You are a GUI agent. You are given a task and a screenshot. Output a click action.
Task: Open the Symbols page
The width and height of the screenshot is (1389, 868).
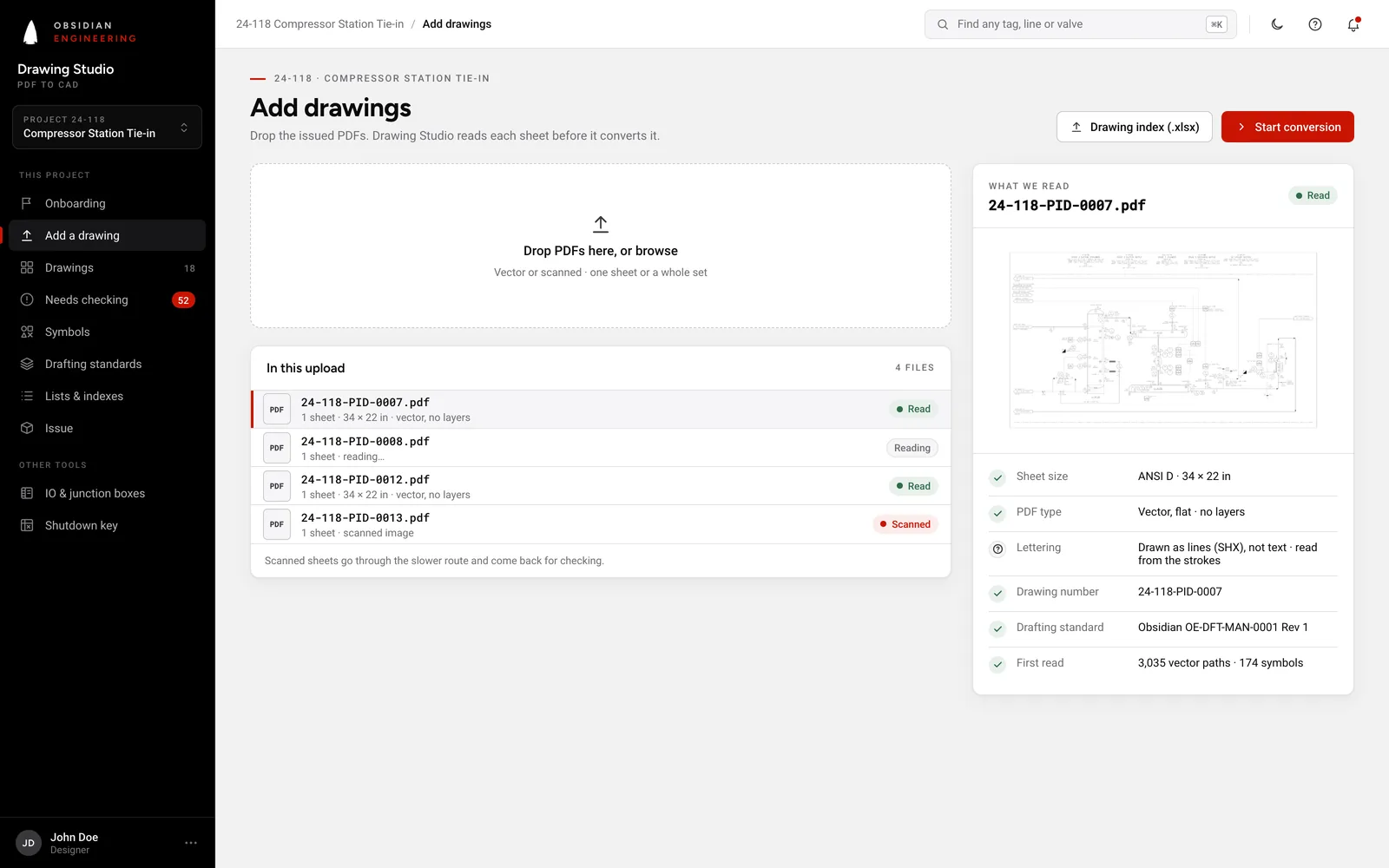click(x=107, y=332)
